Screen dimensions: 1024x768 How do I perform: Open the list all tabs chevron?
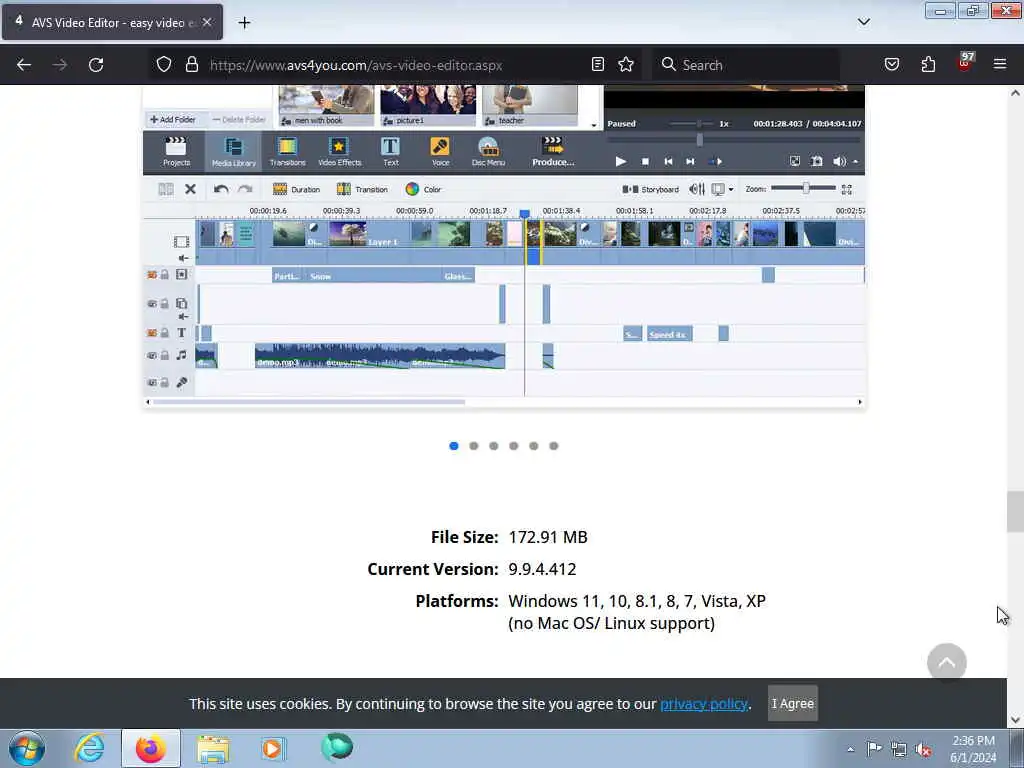pos(863,22)
